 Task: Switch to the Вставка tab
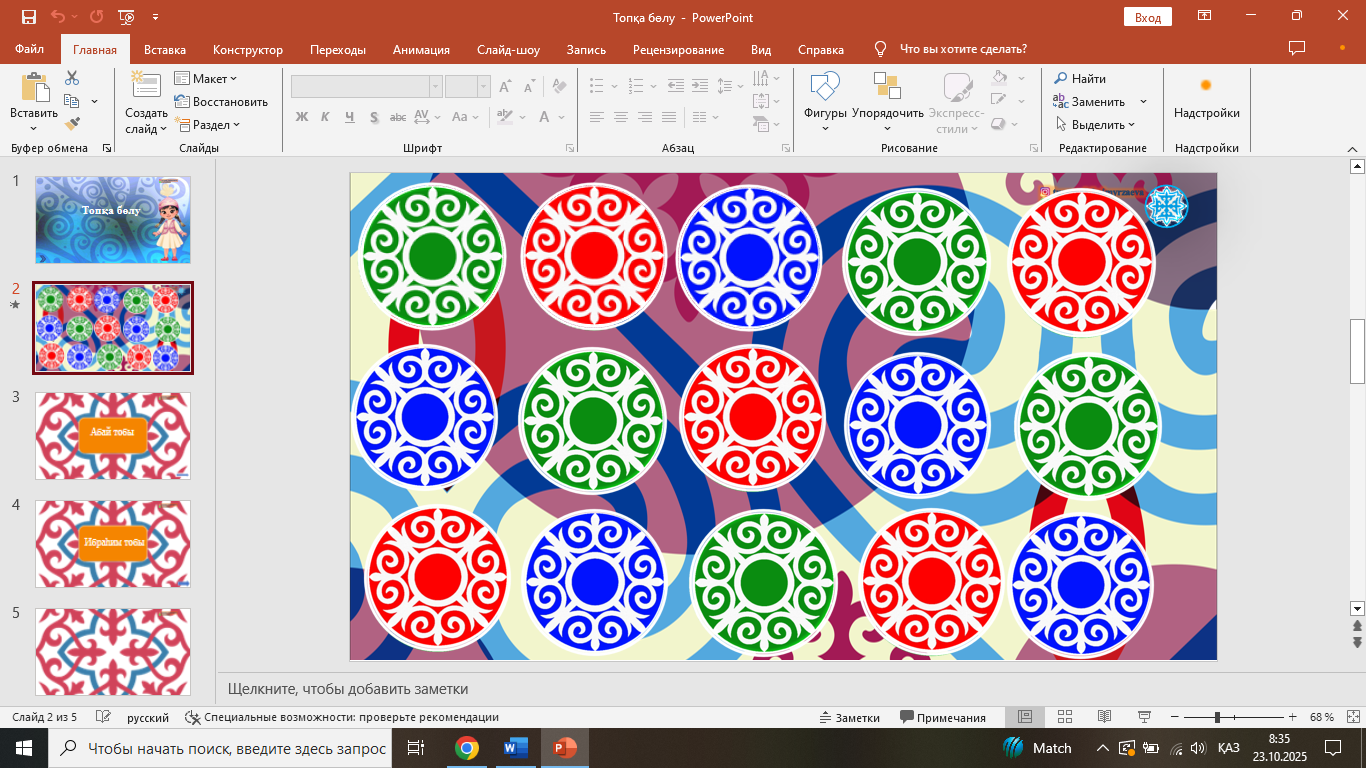(x=165, y=49)
